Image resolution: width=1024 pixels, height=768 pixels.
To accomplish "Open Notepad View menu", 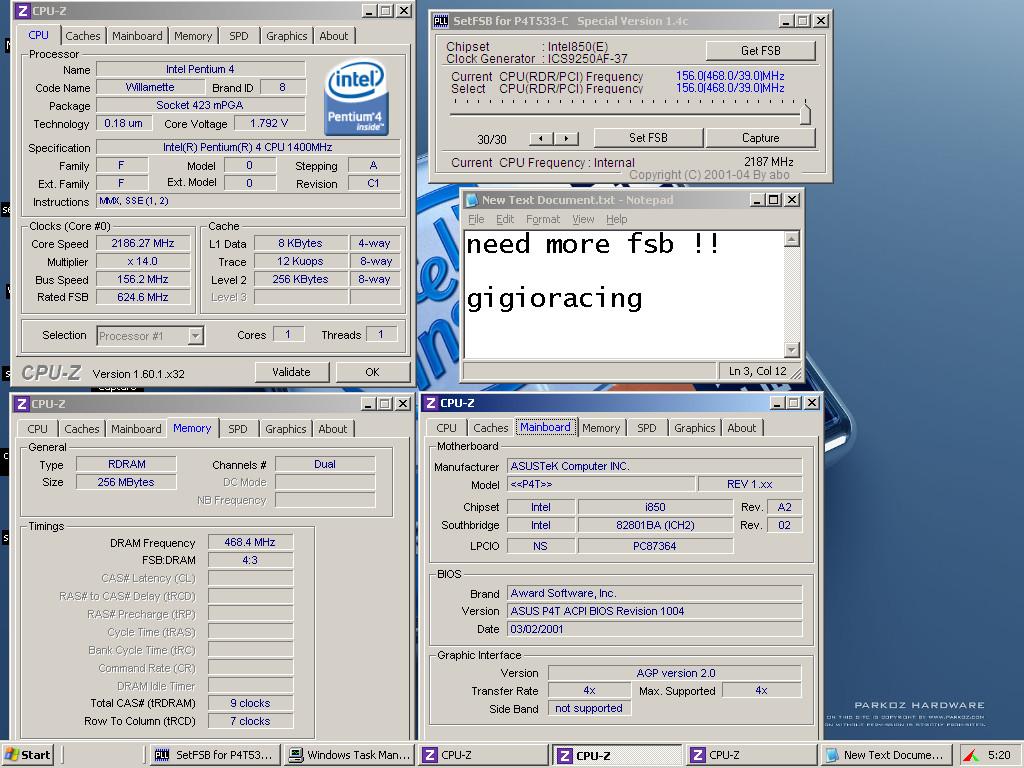I will coord(583,219).
